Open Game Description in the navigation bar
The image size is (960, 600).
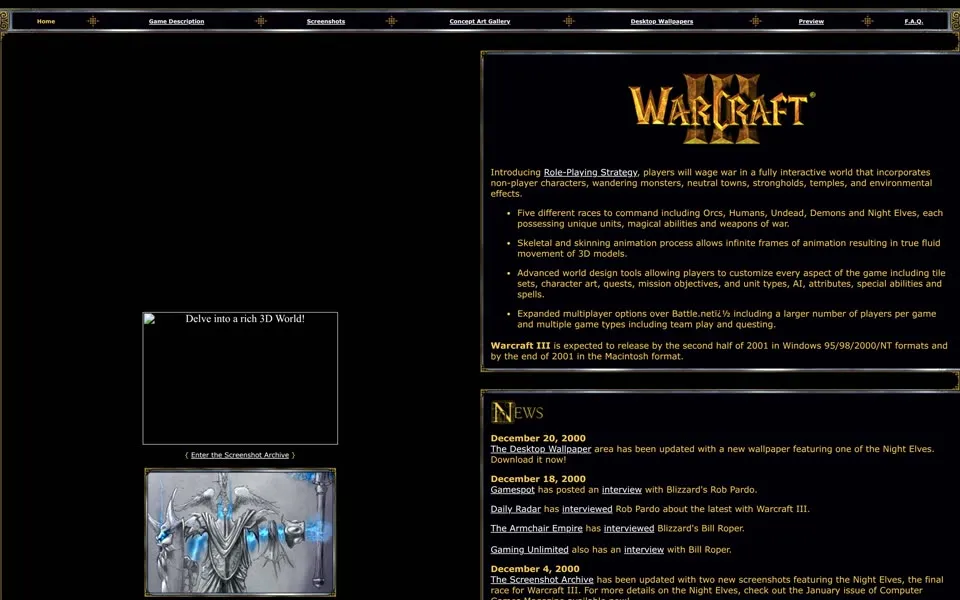click(x=176, y=21)
